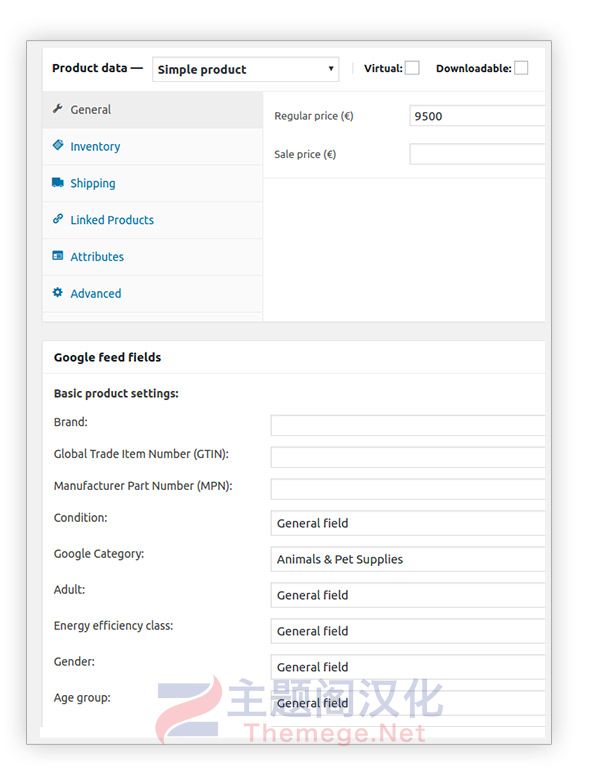Screen dimensions: 600x773
Task: Expand the Adult dropdown
Action: click(x=408, y=595)
